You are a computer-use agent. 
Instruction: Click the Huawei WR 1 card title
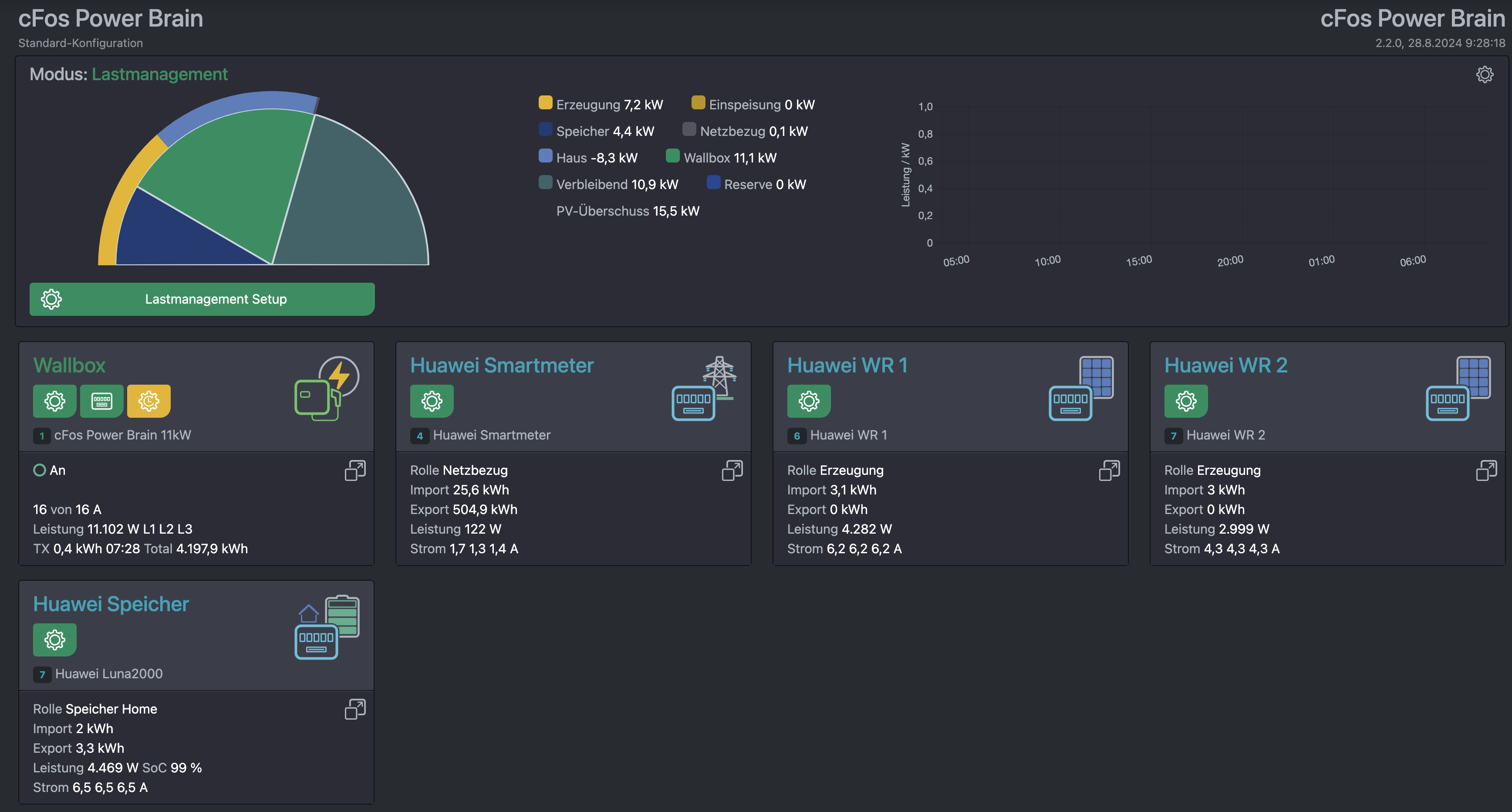(x=847, y=365)
